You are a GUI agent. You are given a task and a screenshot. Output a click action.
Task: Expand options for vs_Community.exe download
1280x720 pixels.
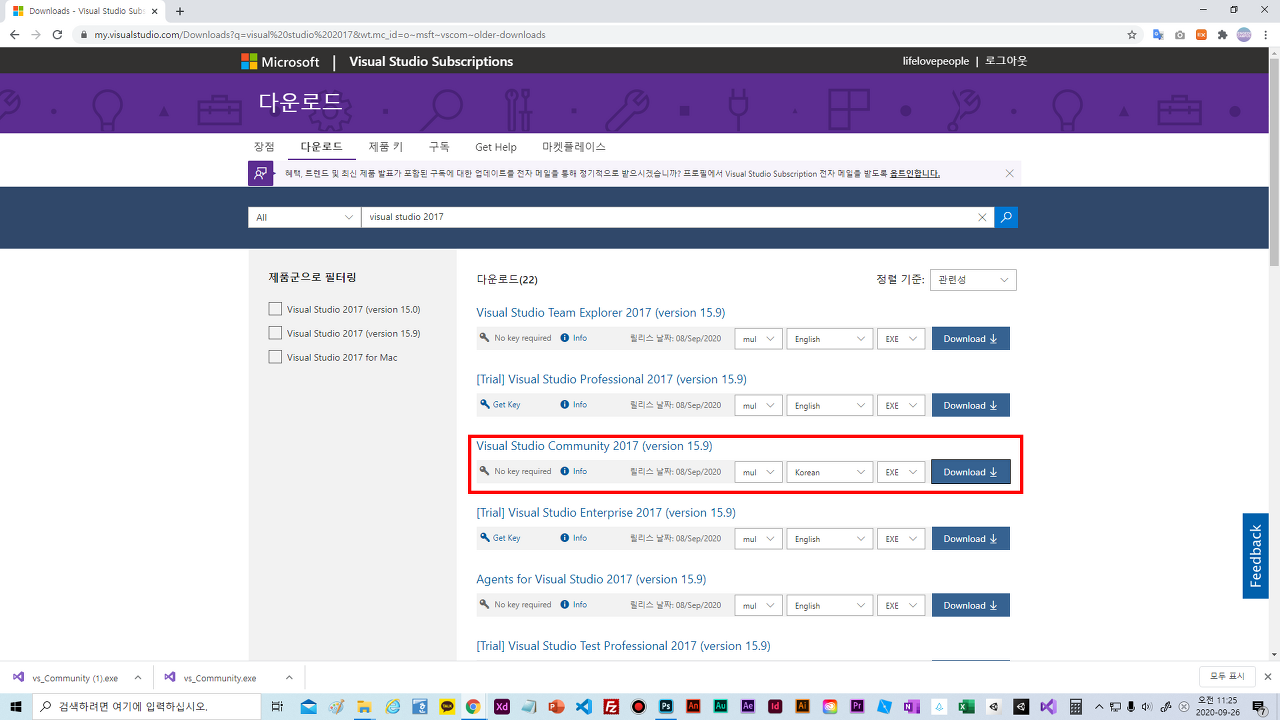[289, 677]
